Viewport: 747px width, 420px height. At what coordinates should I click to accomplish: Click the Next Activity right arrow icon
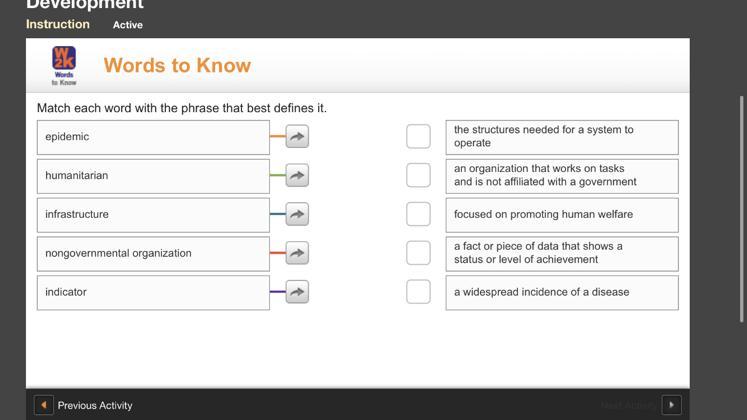tap(672, 405)
